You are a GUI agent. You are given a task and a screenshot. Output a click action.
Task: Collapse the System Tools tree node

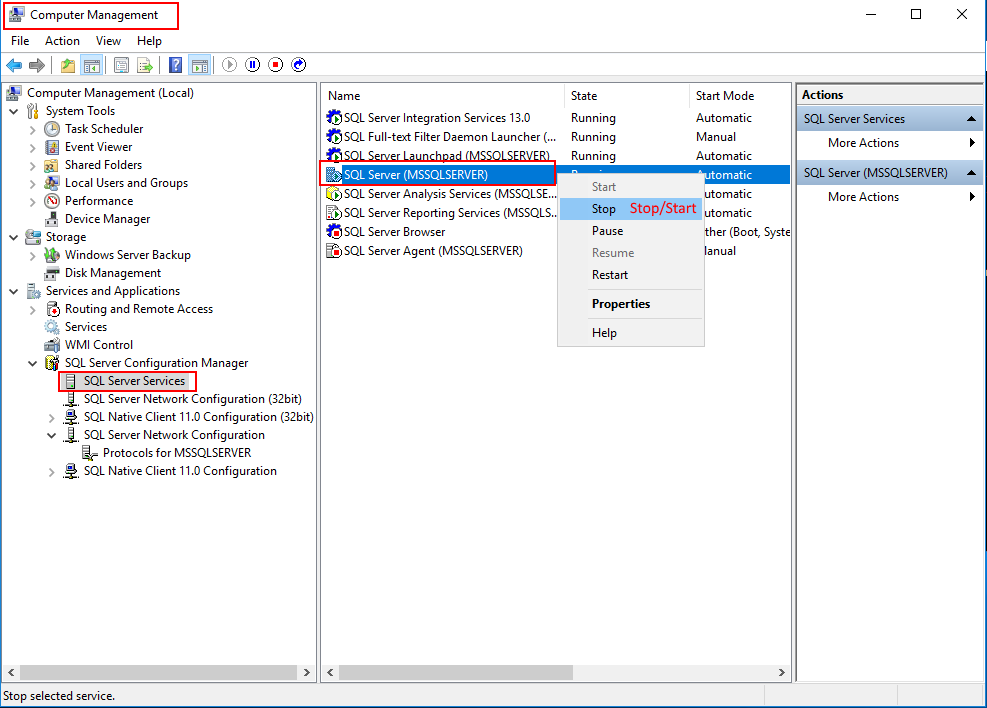[x=14, y=111]
